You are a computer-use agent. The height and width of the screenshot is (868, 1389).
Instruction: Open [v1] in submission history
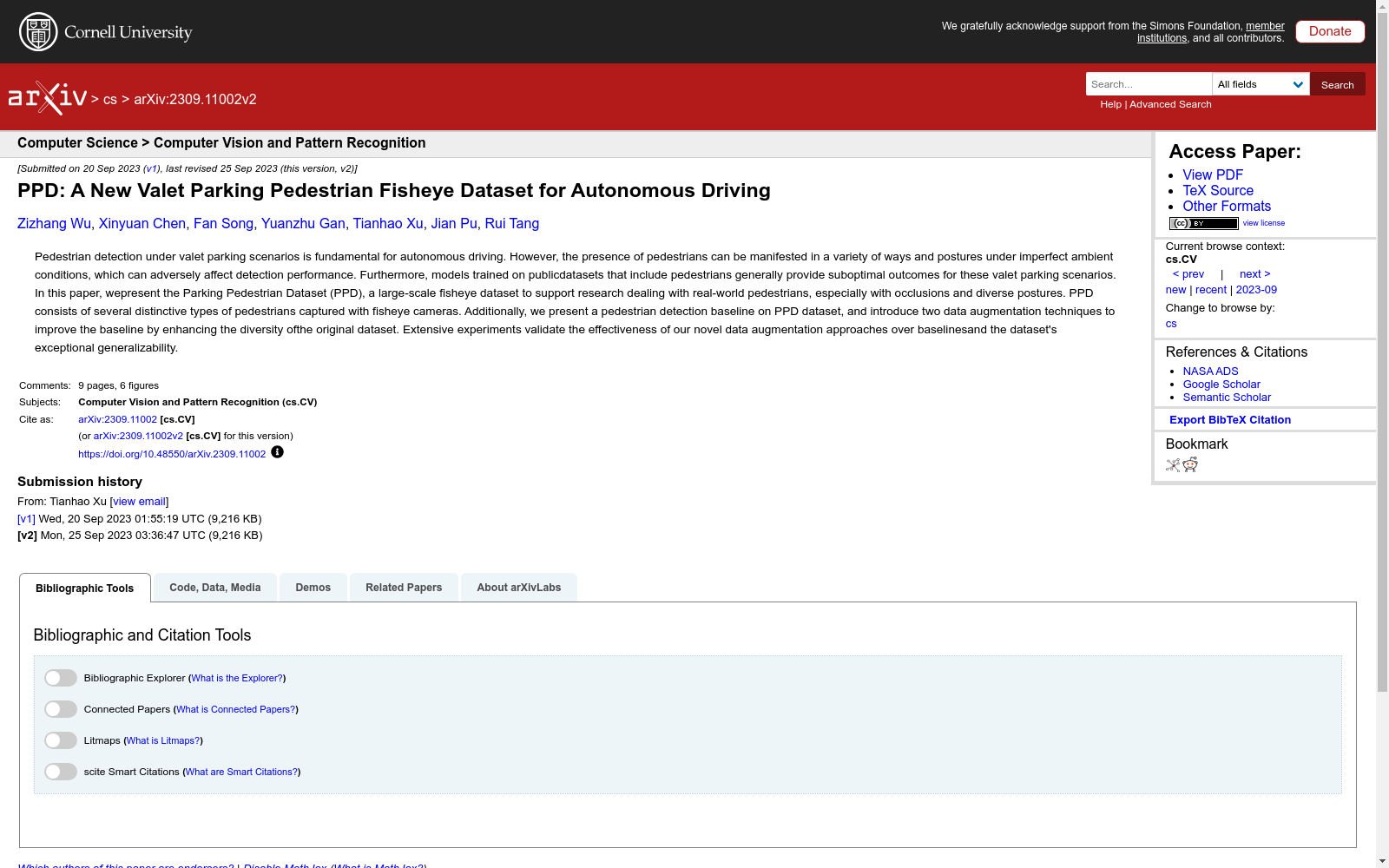coord(26,518)
